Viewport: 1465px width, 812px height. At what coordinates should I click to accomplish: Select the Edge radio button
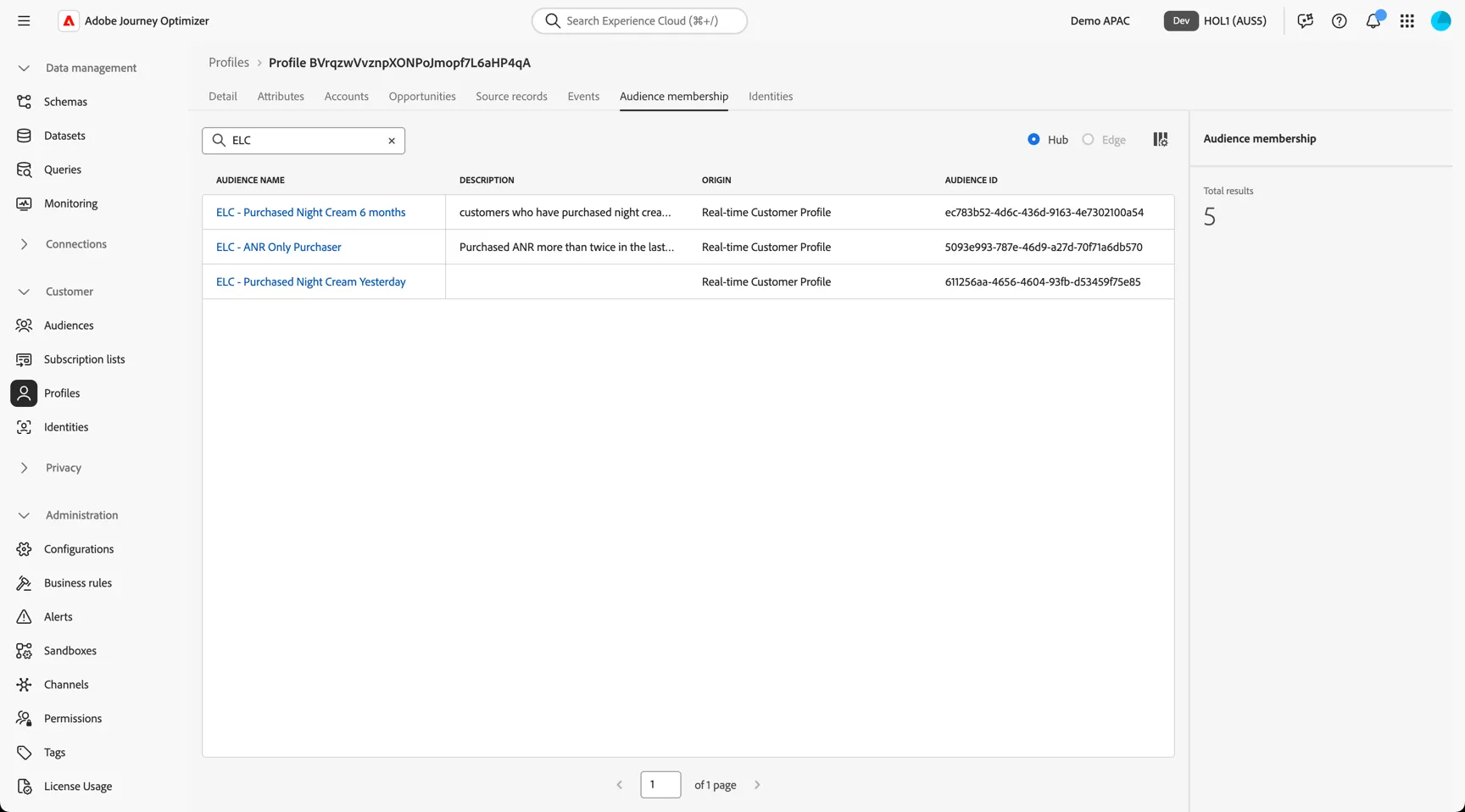1088,140
